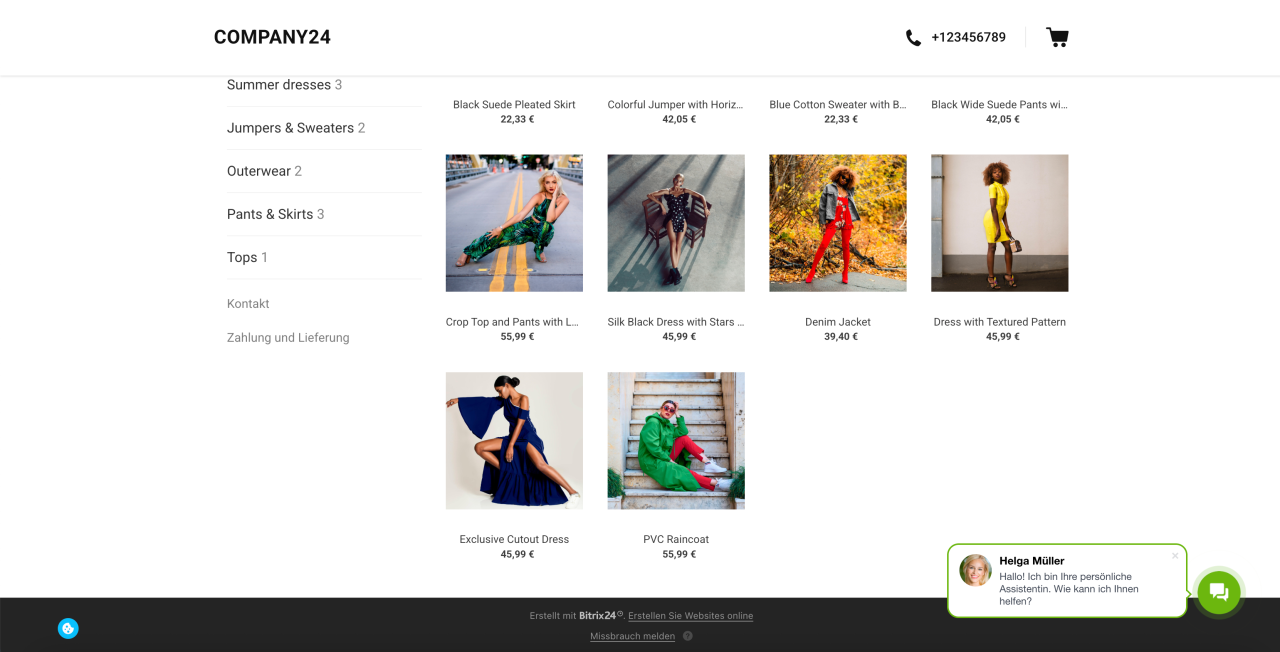The image size is (1280, 652).
Task: Open Jumpers & Sweaters category
Action: point(296,128)
